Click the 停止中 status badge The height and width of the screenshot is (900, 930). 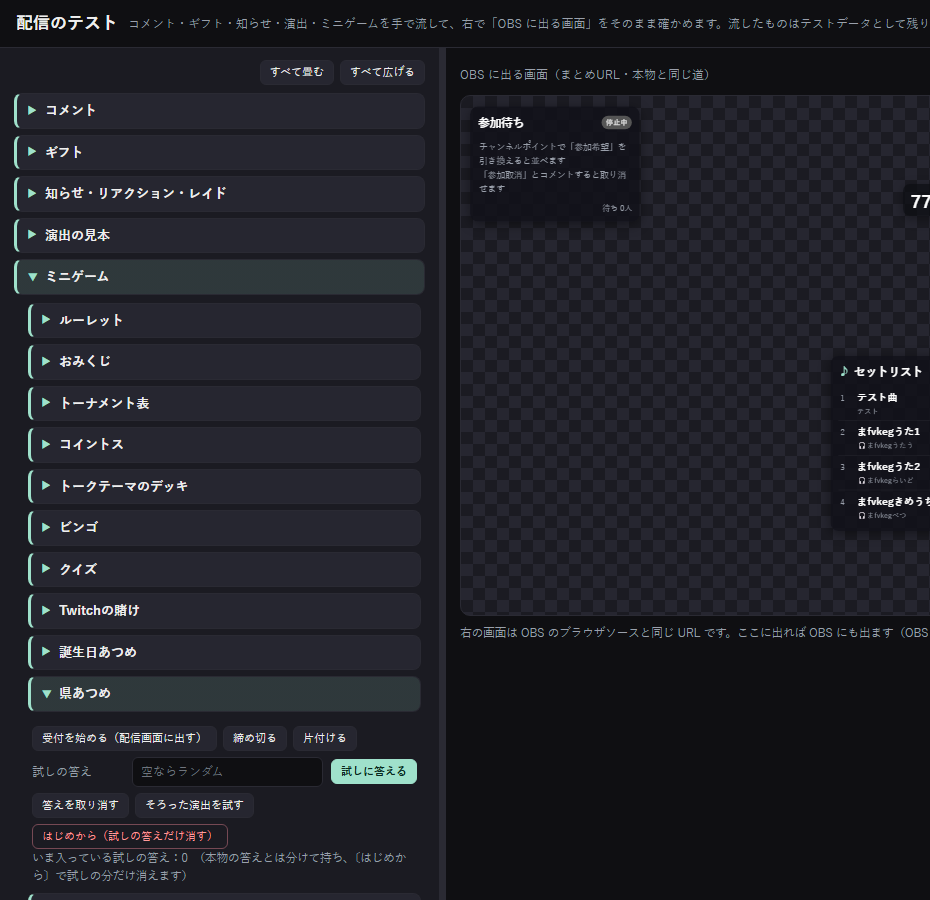[x=616, y=123]
